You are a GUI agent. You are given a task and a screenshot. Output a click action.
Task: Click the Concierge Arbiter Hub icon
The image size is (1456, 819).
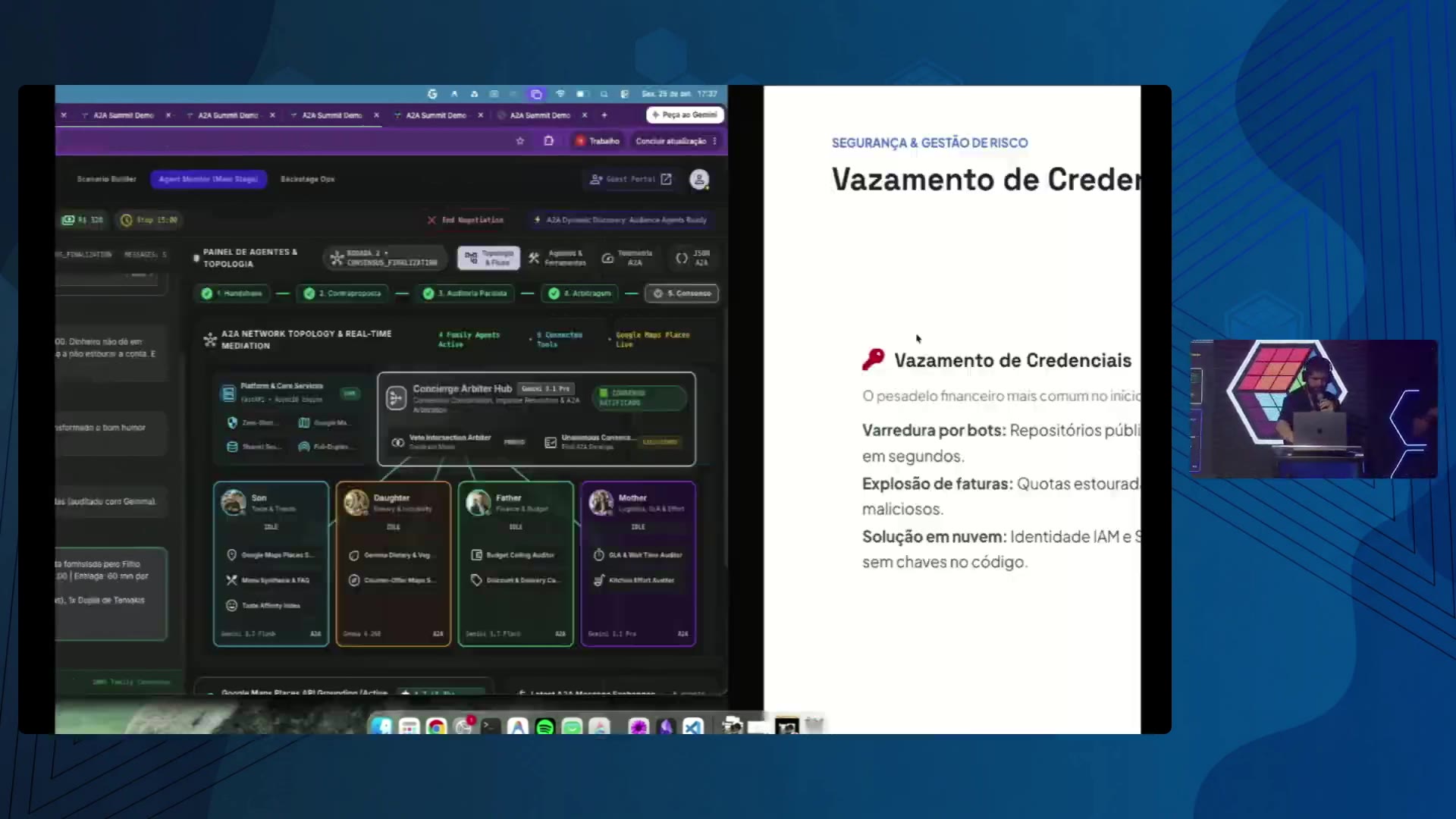click(397, 397)
